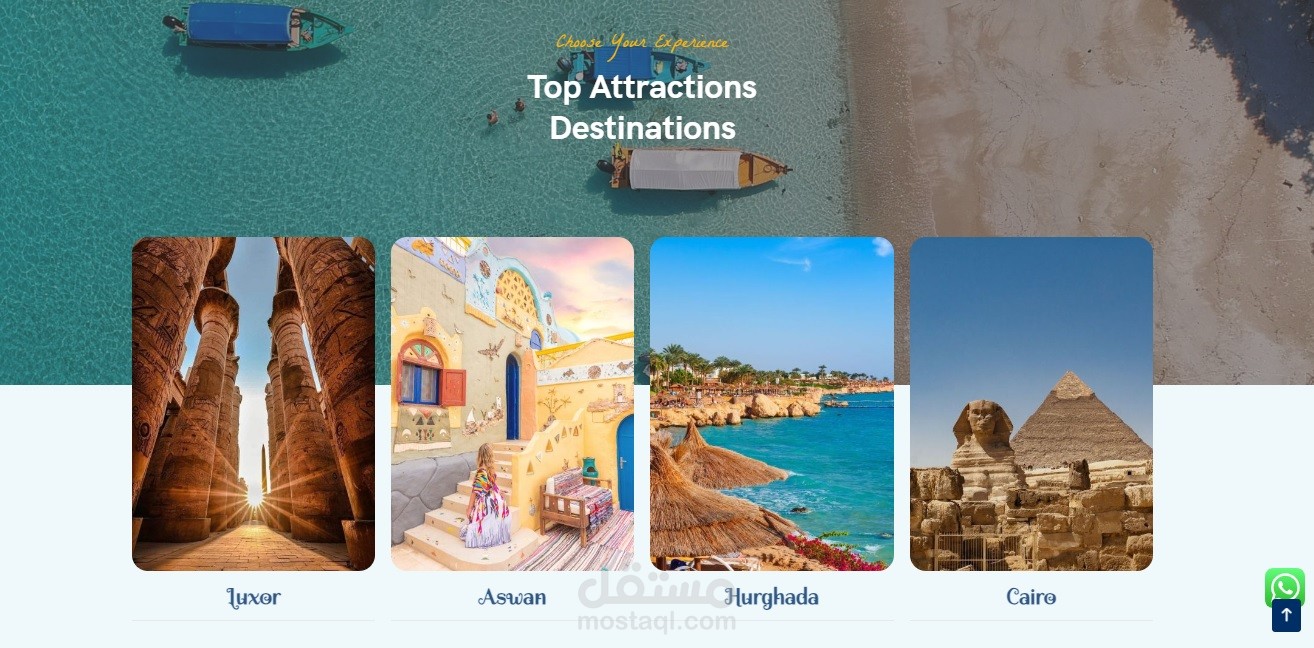Click the sunburst between the Luxor columns

click(x=255, y=495)
